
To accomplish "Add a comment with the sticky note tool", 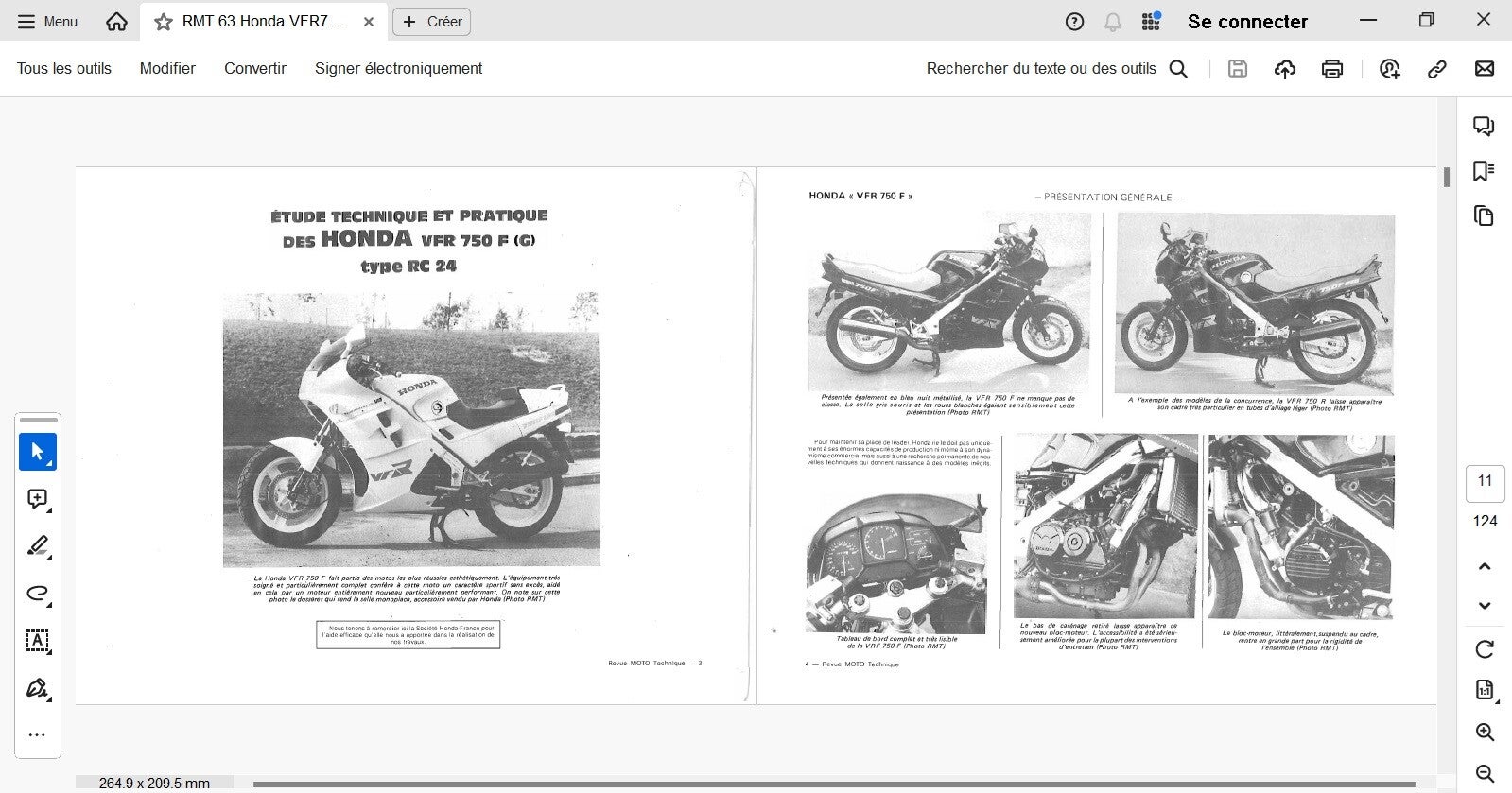I will (38, 499).
